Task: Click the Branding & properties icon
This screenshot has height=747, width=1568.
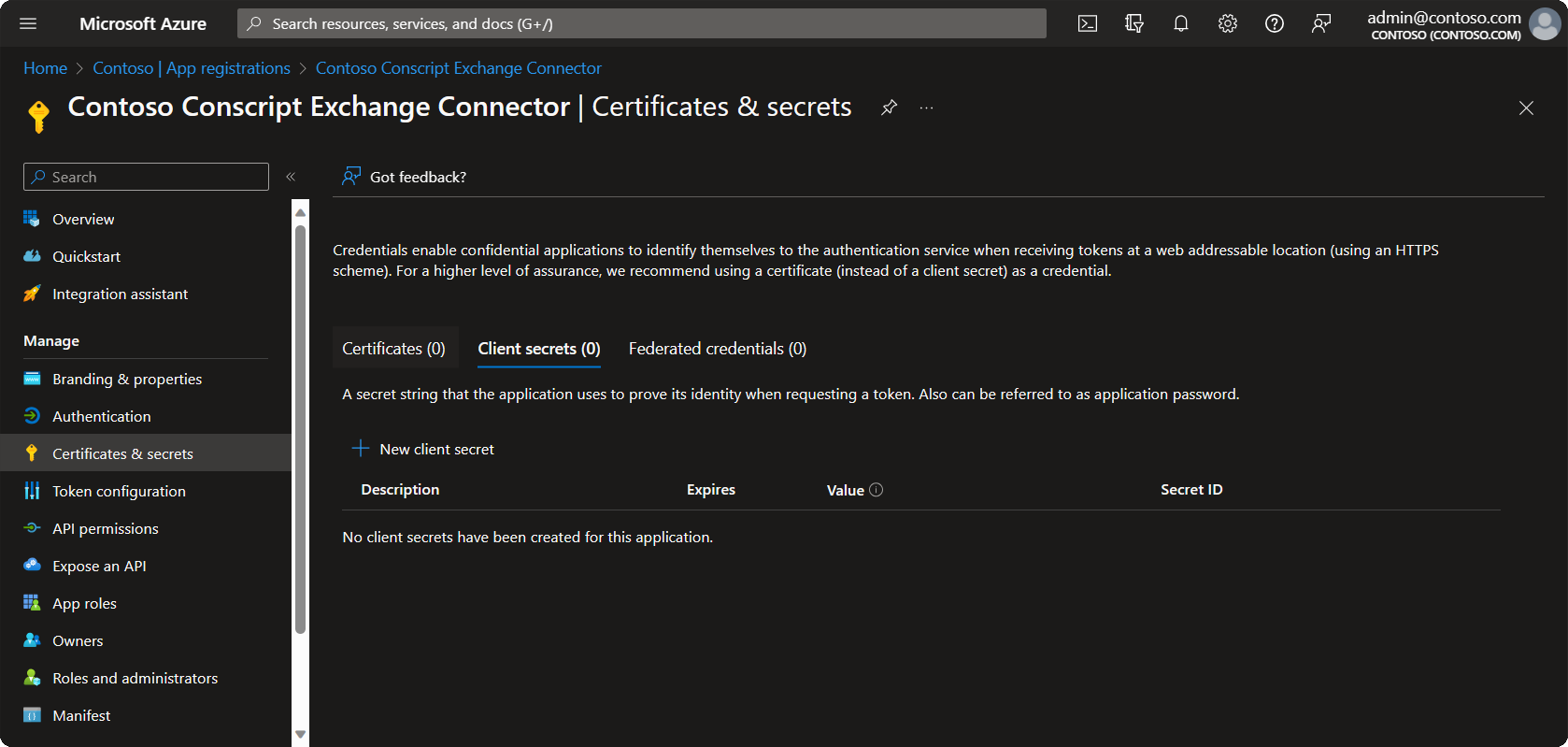Action: coord(32,379)
